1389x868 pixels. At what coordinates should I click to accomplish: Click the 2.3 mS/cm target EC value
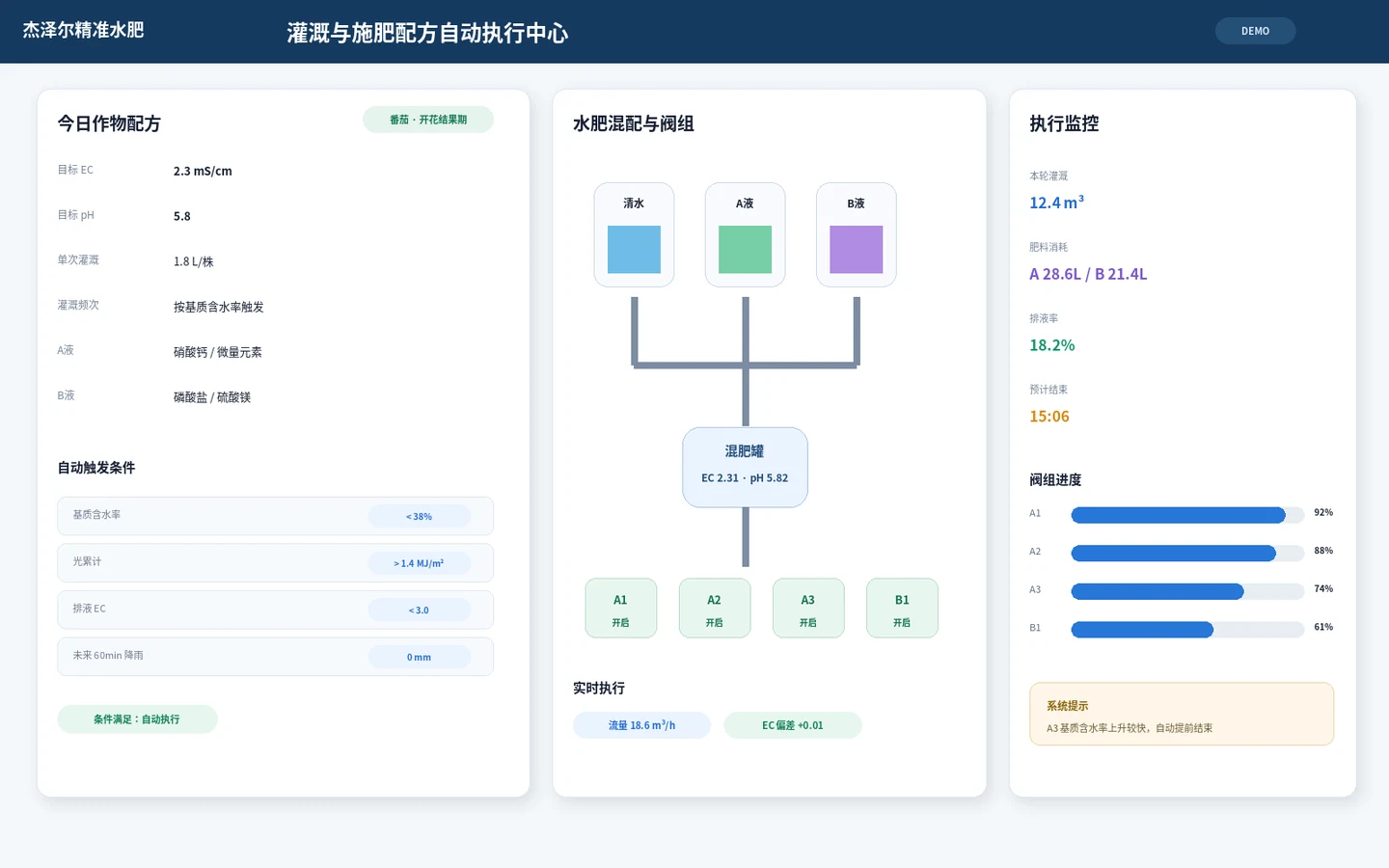[x=203, y=171]
